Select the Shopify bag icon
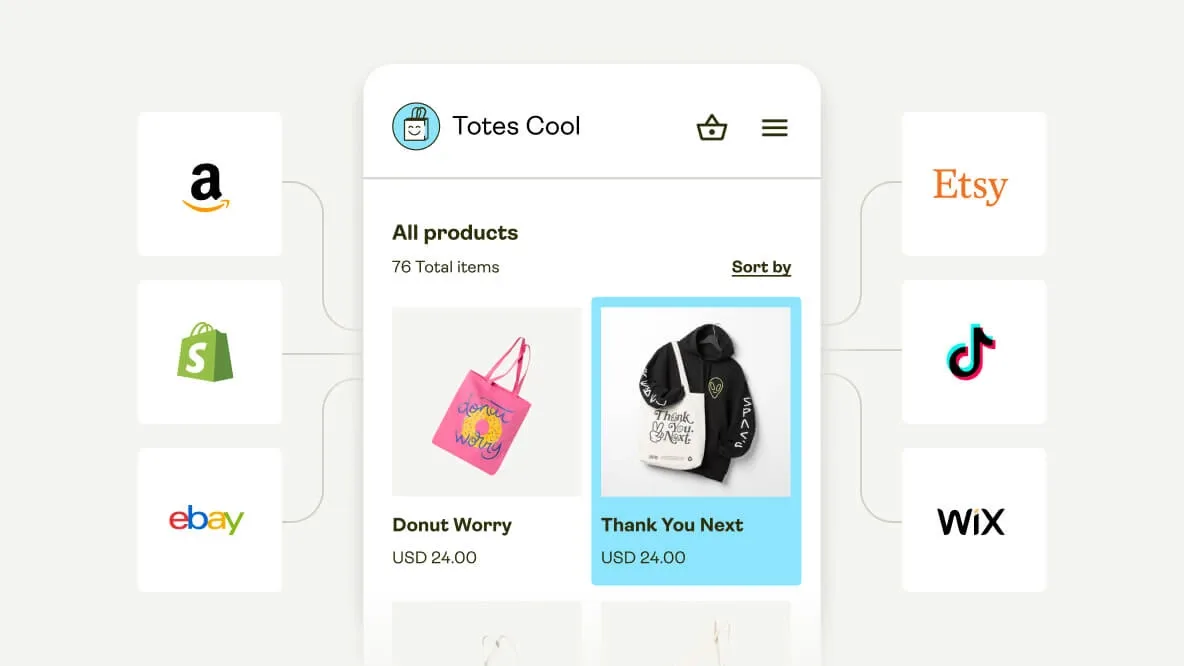 tap(205, 352)
